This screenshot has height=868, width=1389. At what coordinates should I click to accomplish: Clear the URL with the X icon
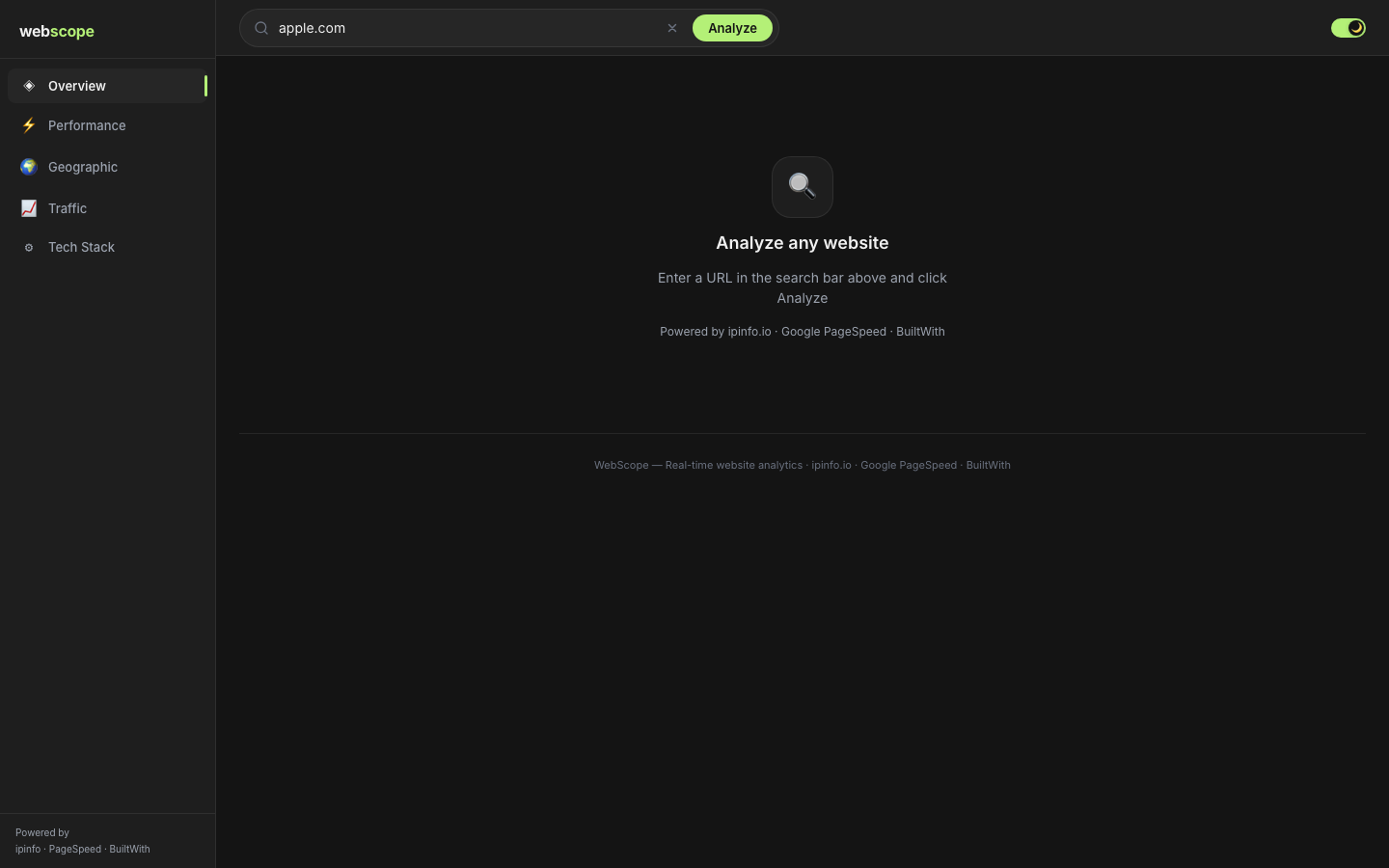point(672,28)
